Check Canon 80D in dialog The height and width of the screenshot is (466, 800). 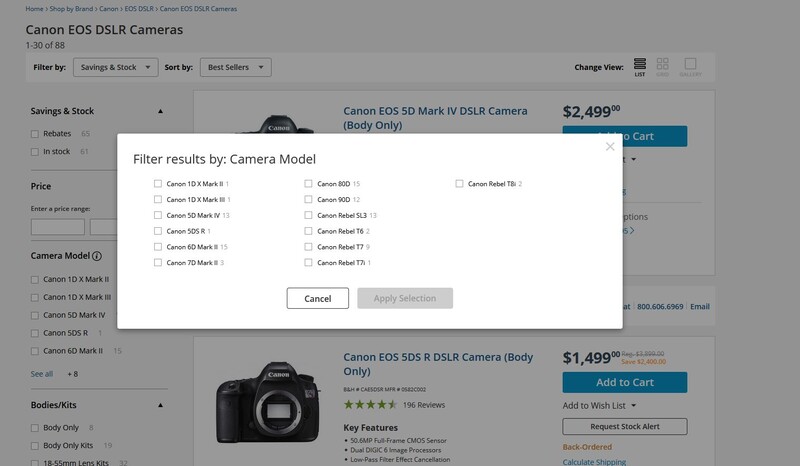pos(308,184)
